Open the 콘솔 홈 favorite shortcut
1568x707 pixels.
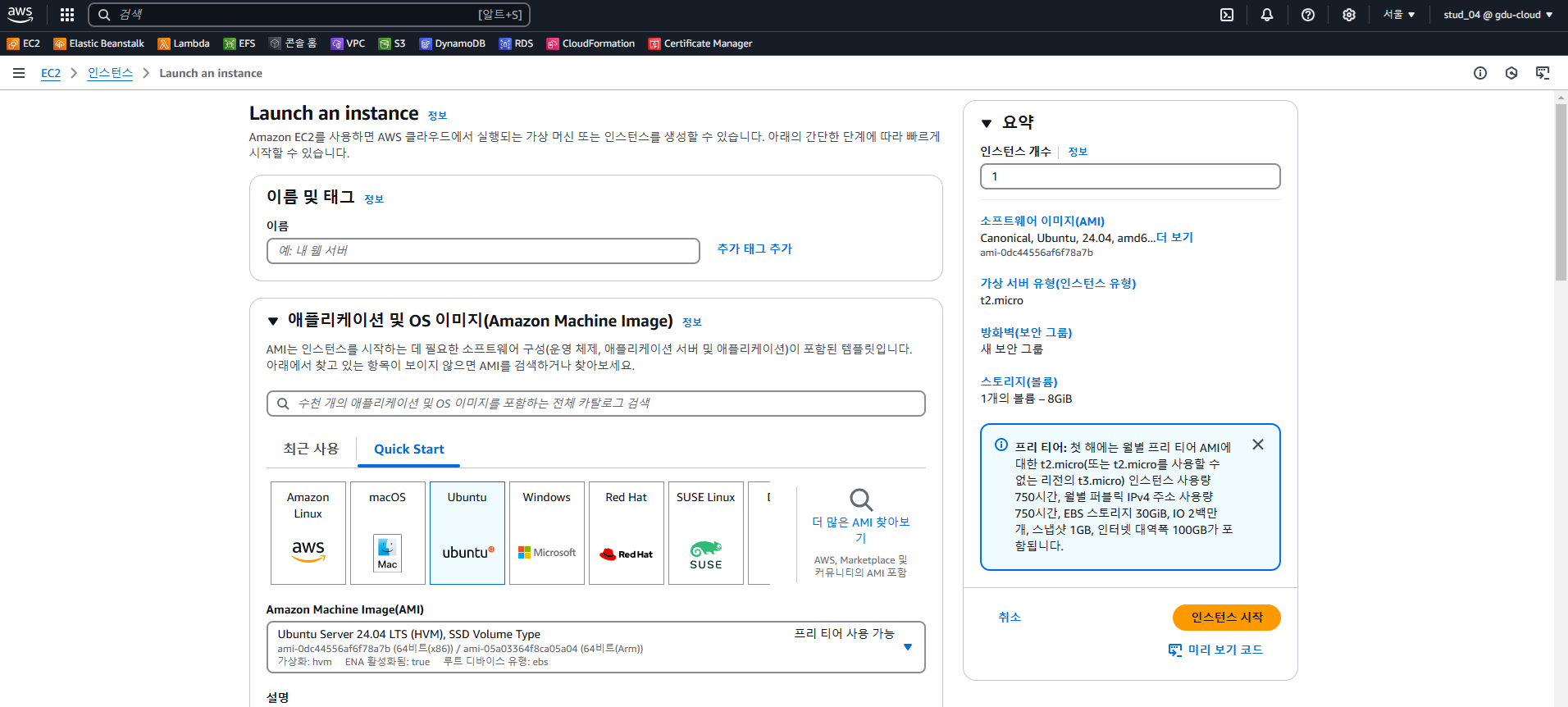pos(293,43)
